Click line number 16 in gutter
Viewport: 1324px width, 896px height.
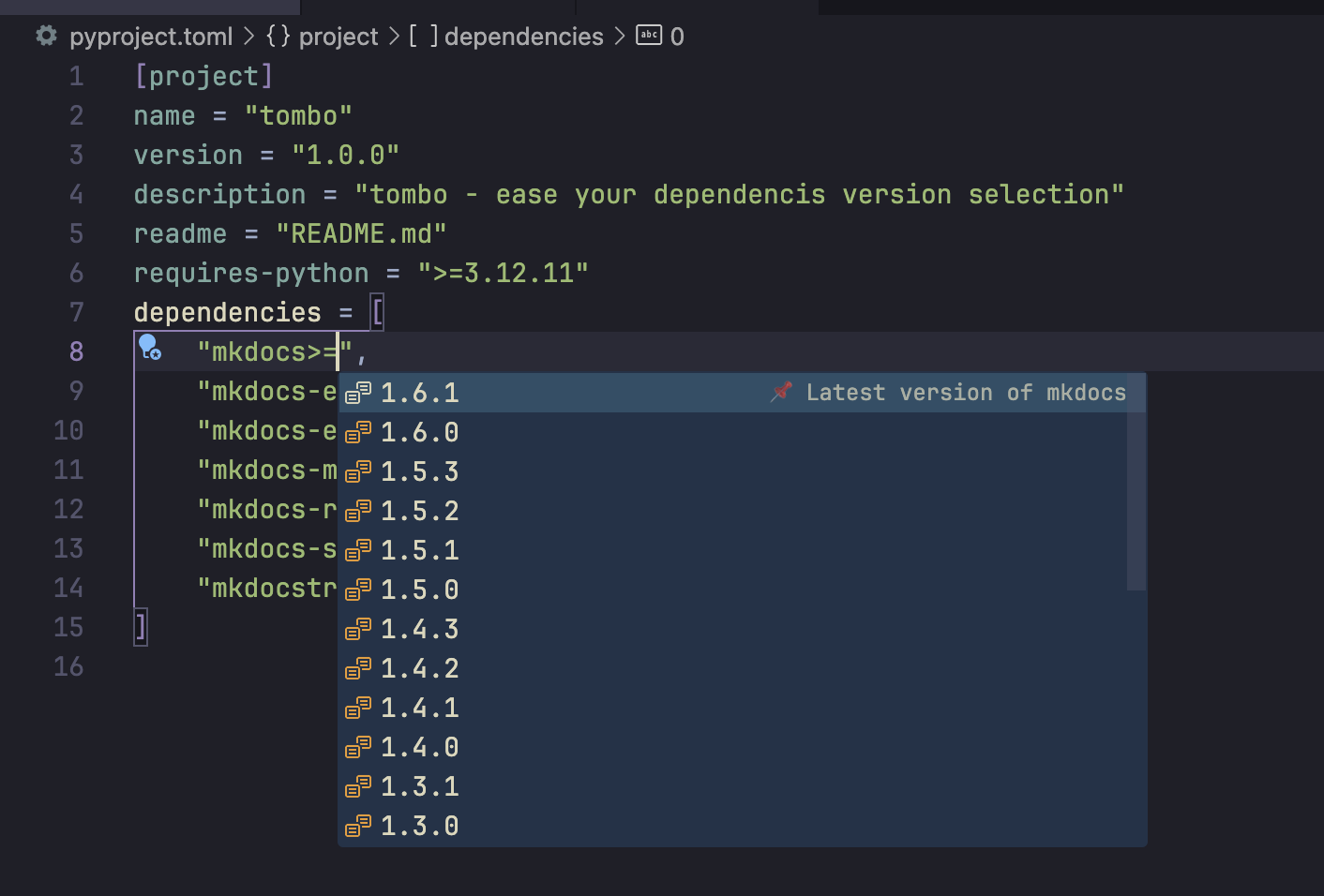point(68,666)
